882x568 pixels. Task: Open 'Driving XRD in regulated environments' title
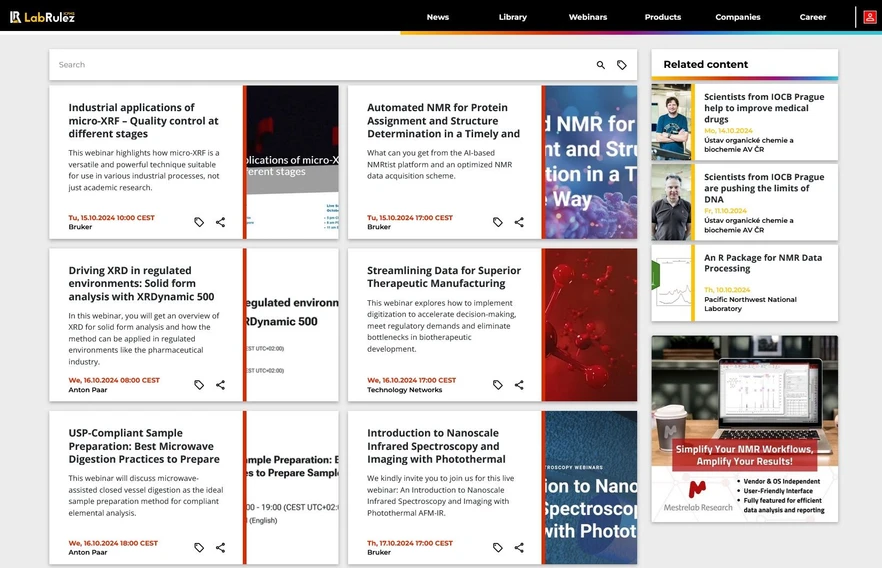[141, 283]
